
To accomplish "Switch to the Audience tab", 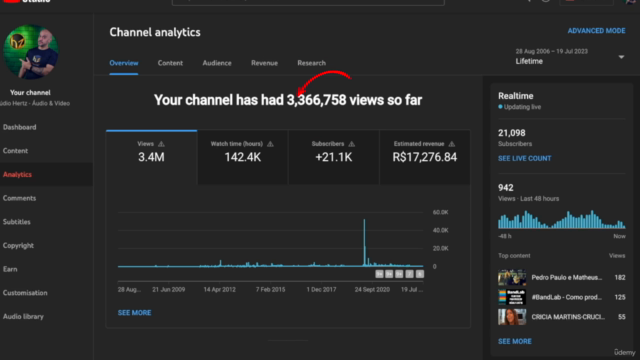I will (x=217, y=63).
